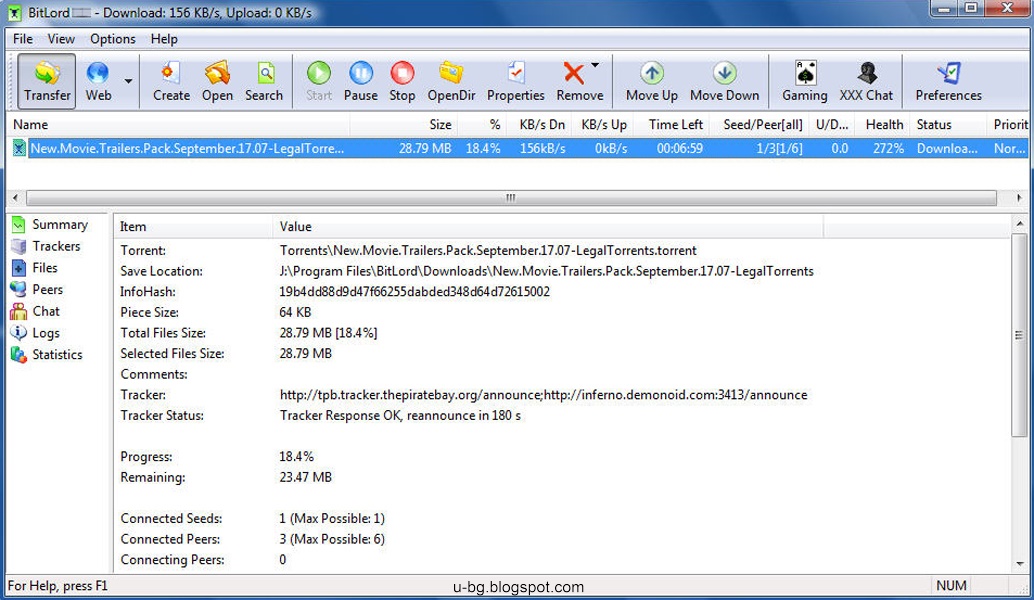
Task: Sort torrents by the Size column
Action: tap(404, 125)
